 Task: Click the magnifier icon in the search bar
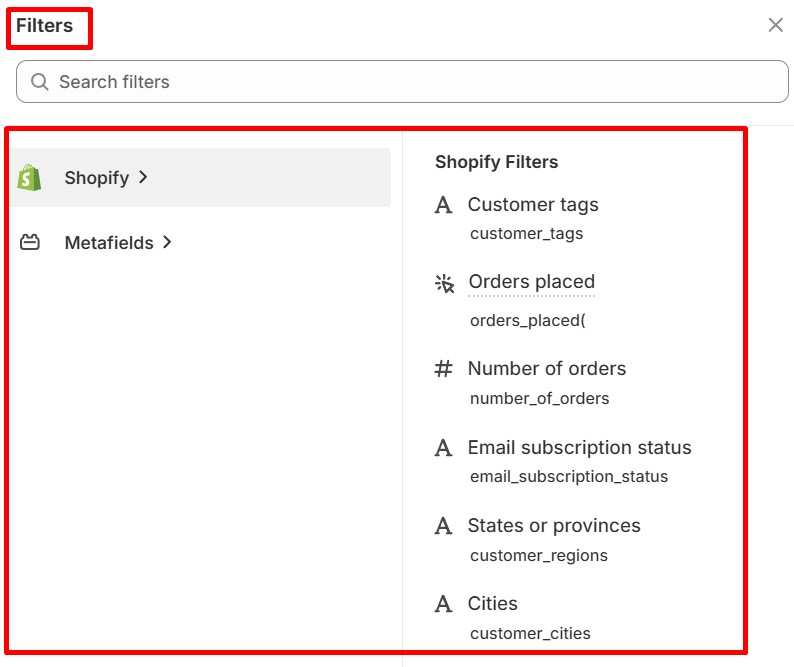[x=40, y=82]
